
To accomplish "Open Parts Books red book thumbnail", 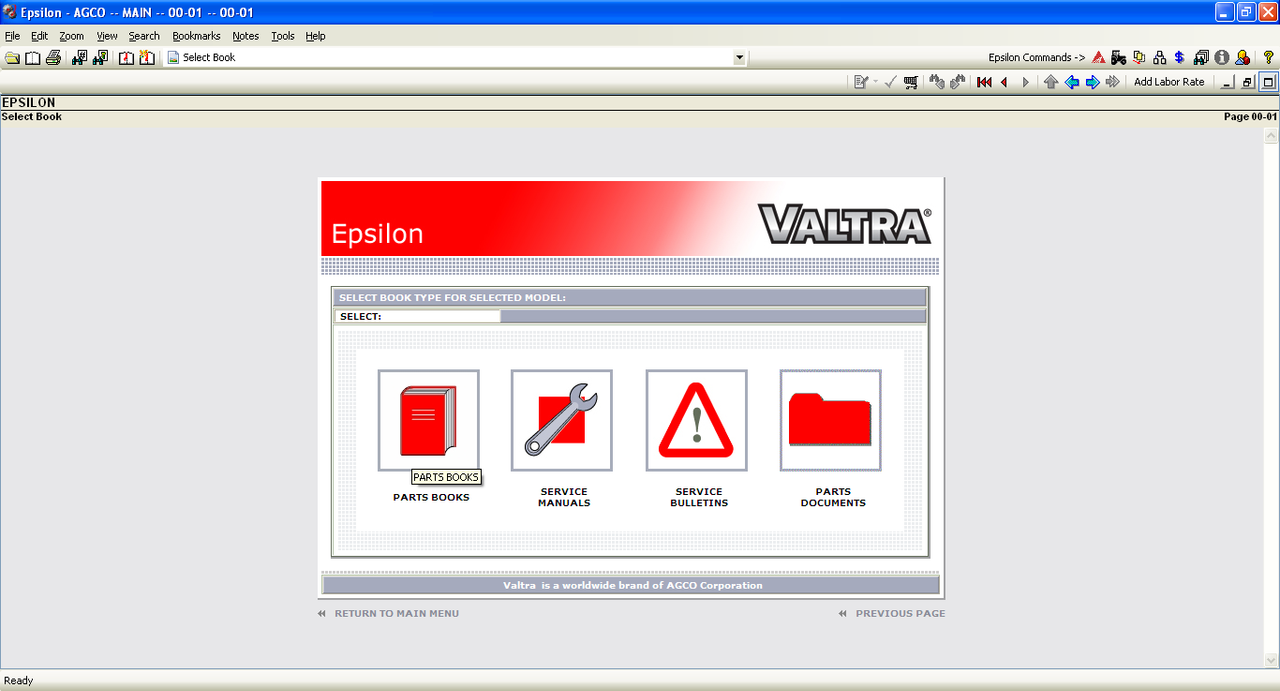I will 428,420.
